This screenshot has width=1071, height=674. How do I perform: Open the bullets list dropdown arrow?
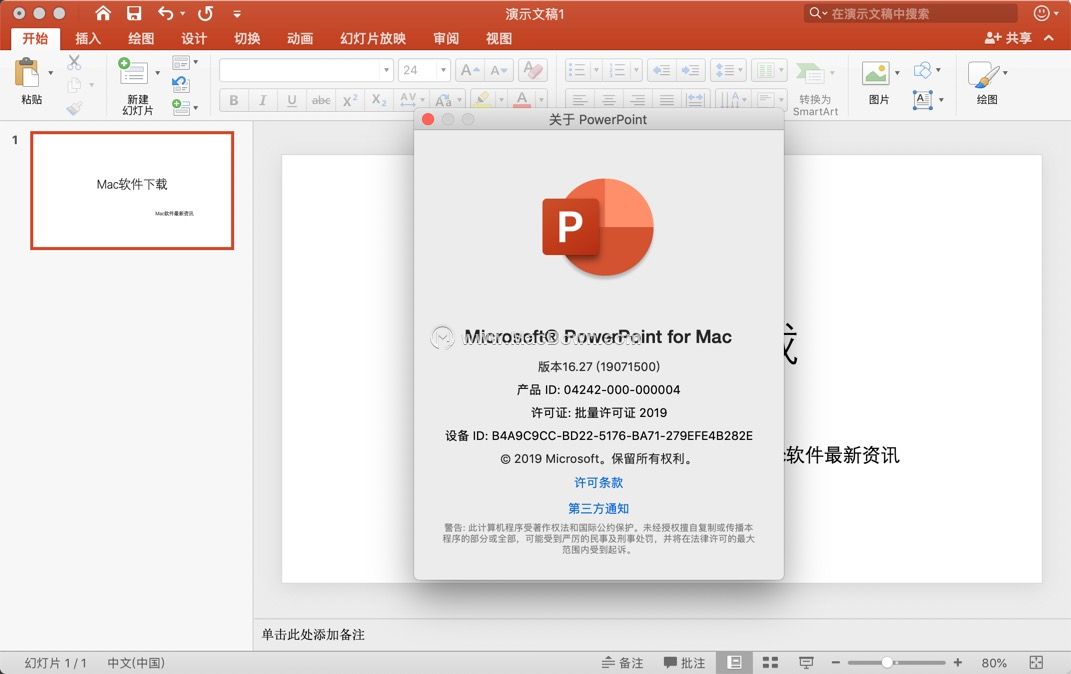pos(596,70)
